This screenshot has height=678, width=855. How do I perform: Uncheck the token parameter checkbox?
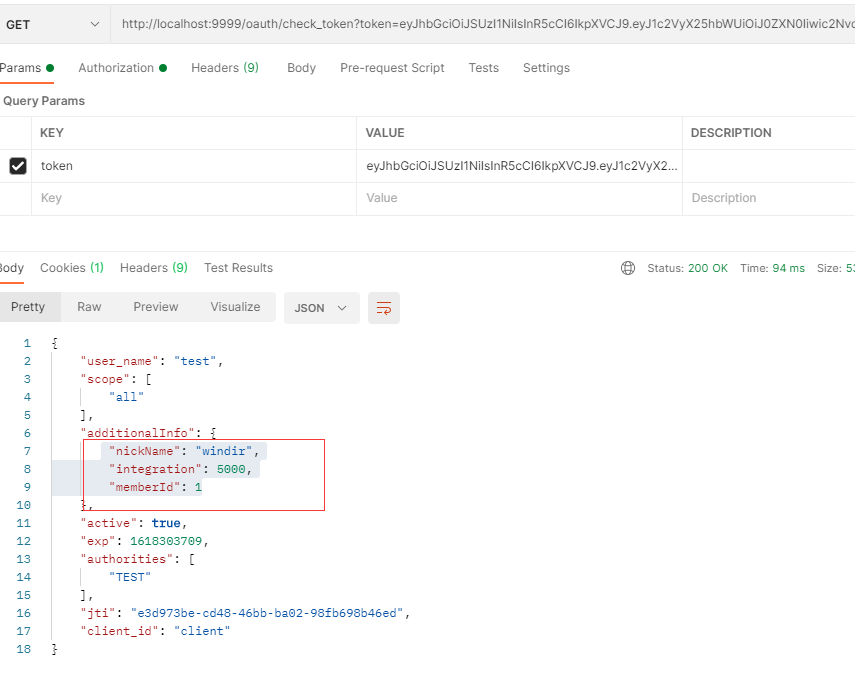click(18, 166)
